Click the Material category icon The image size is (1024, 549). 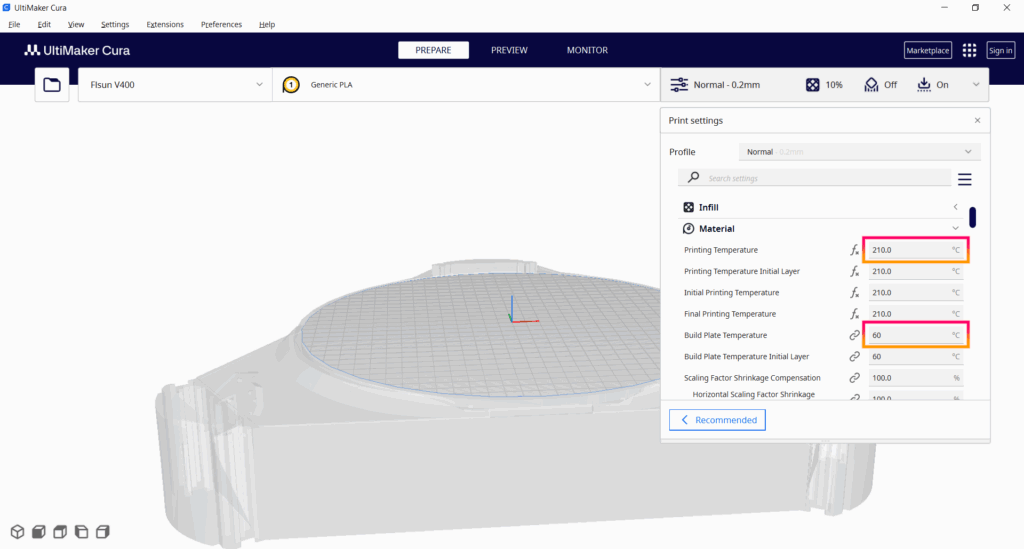(688, 228)
